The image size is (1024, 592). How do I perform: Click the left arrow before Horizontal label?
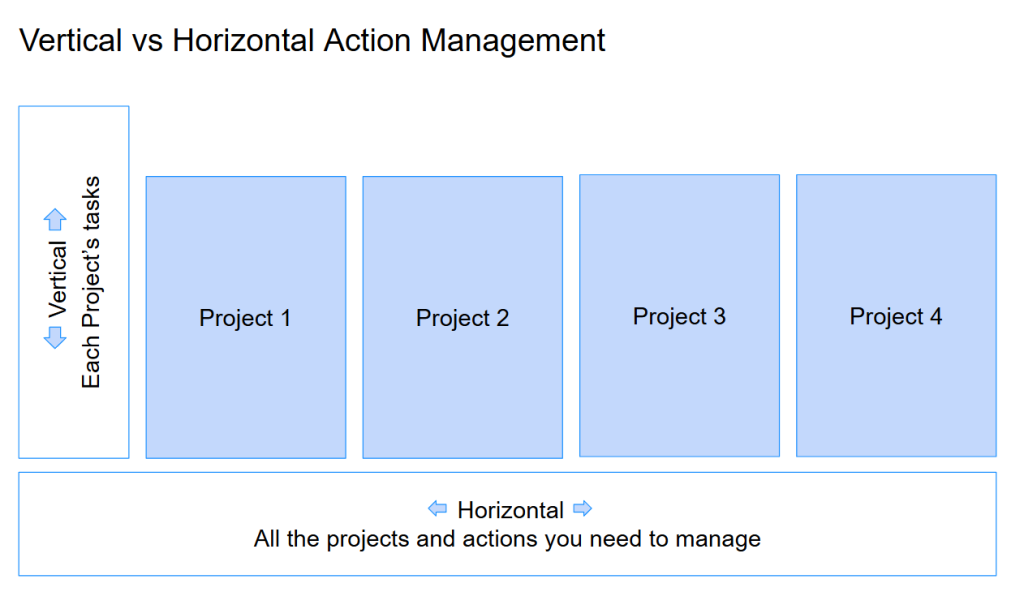pyautogui.click(x=438, y=509)
